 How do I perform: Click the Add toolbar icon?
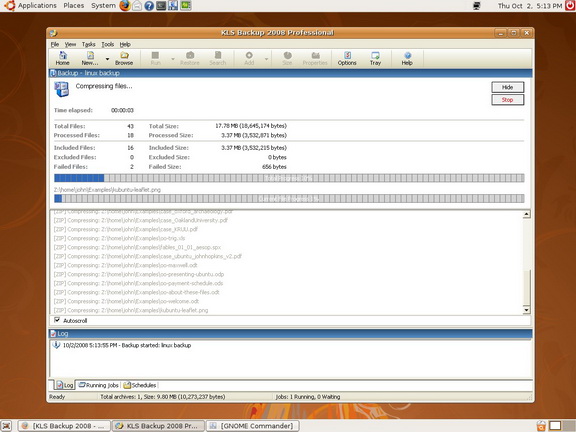point(249,58)
